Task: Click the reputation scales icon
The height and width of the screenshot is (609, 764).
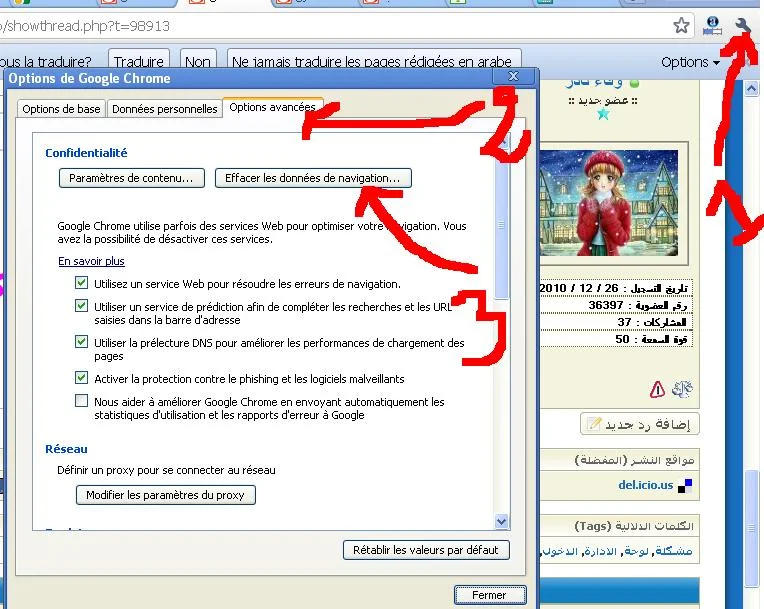Action: 685,389
